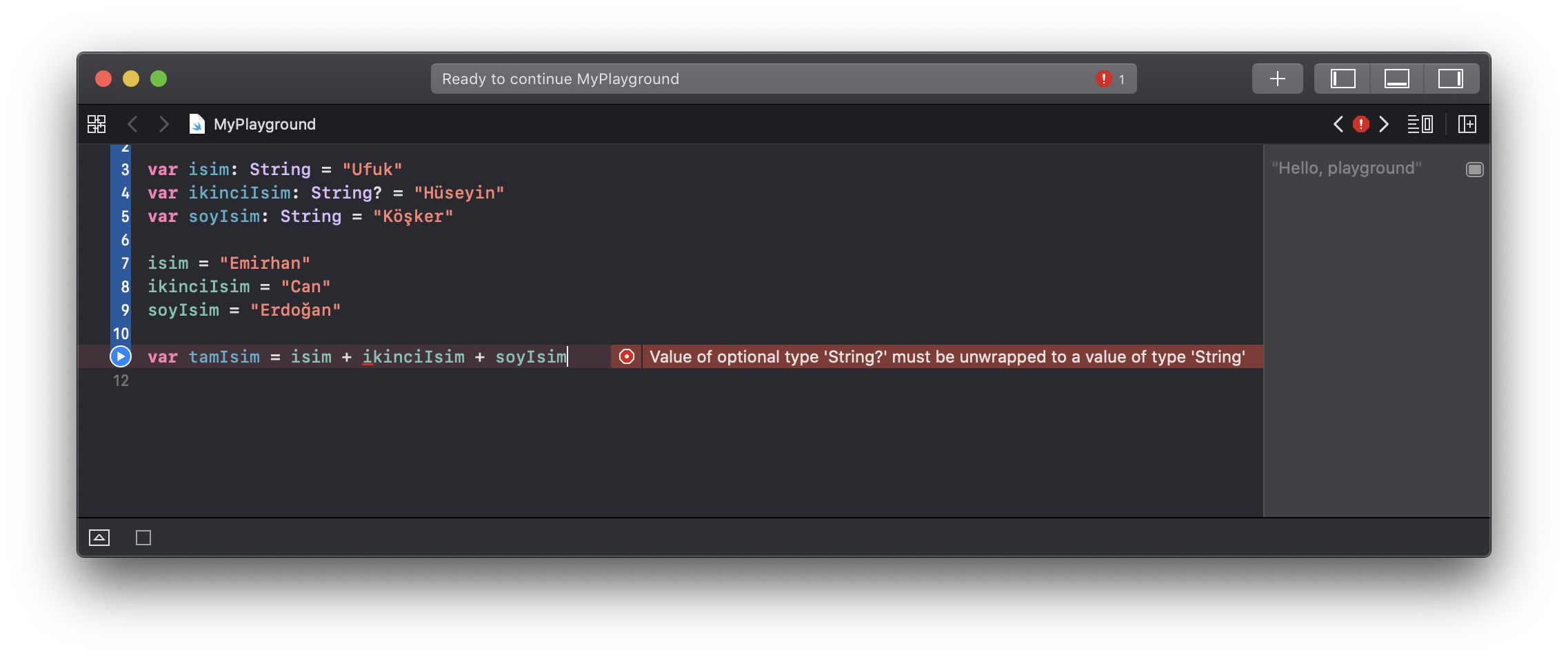Show Quick Look result for Hello playground

[1474, 170]
